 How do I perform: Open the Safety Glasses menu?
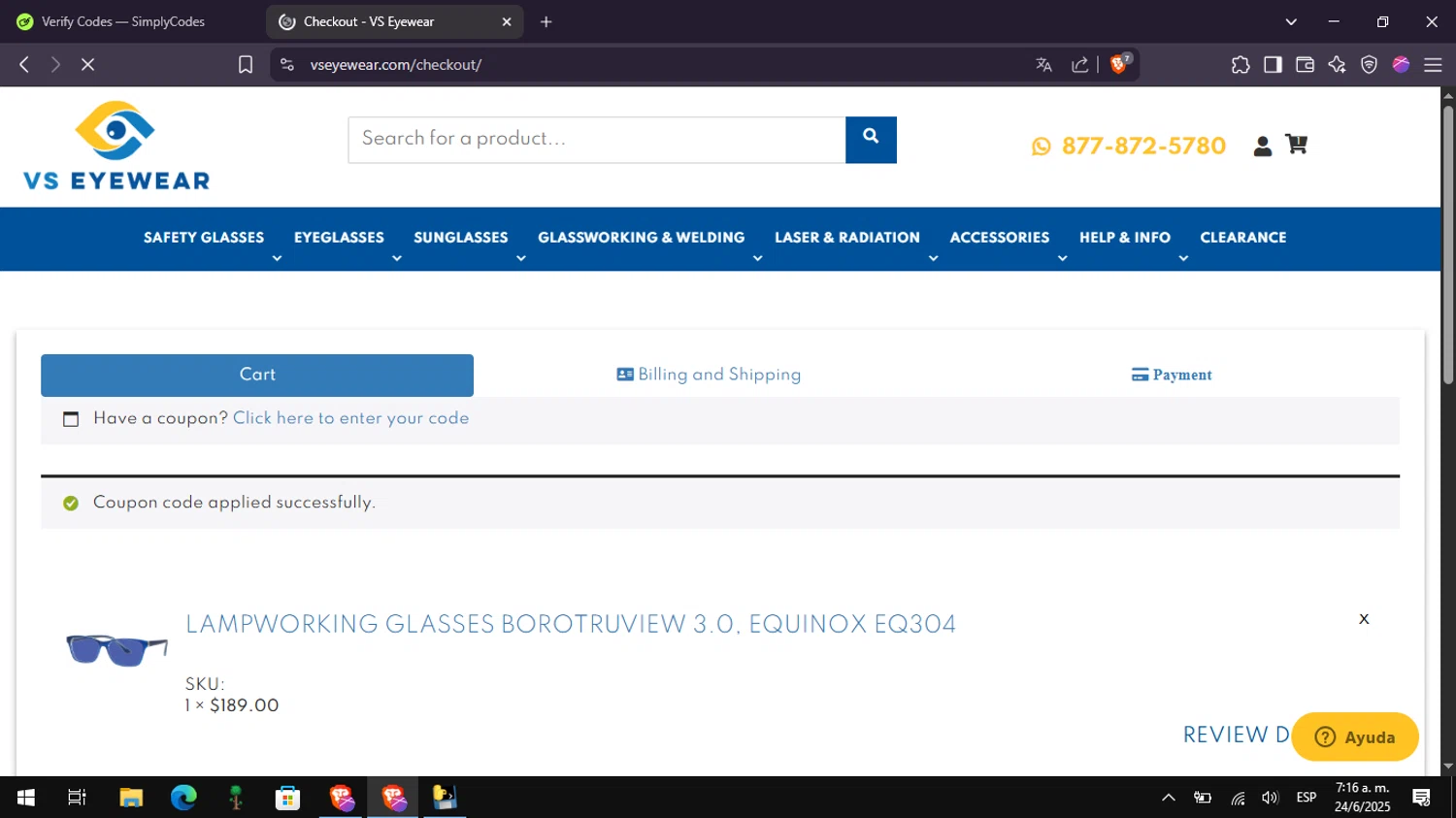(204, 238)
